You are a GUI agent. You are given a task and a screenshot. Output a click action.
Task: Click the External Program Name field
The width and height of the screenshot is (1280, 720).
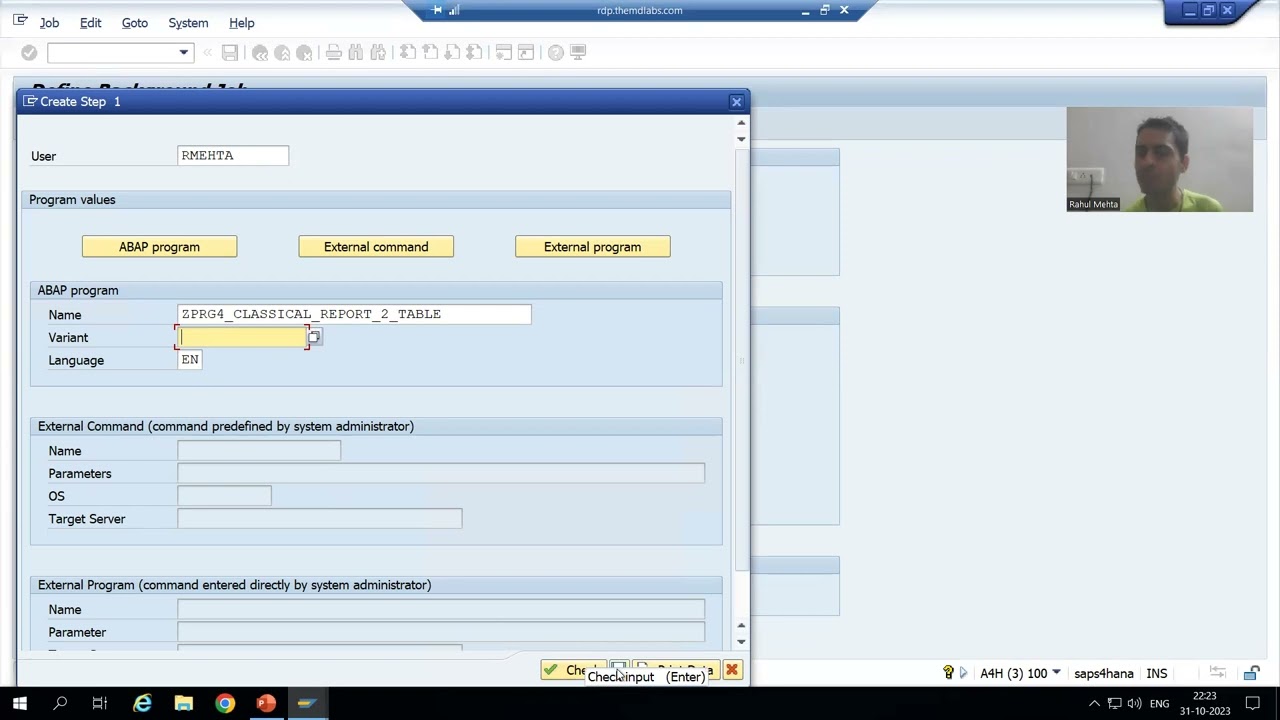pyautogui.click(x=441, y=609)
